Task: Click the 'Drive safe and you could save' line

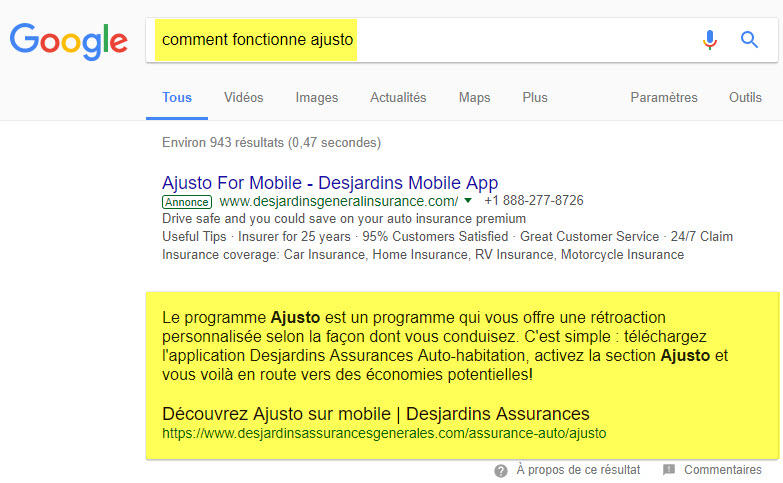Action: point(344,219)
